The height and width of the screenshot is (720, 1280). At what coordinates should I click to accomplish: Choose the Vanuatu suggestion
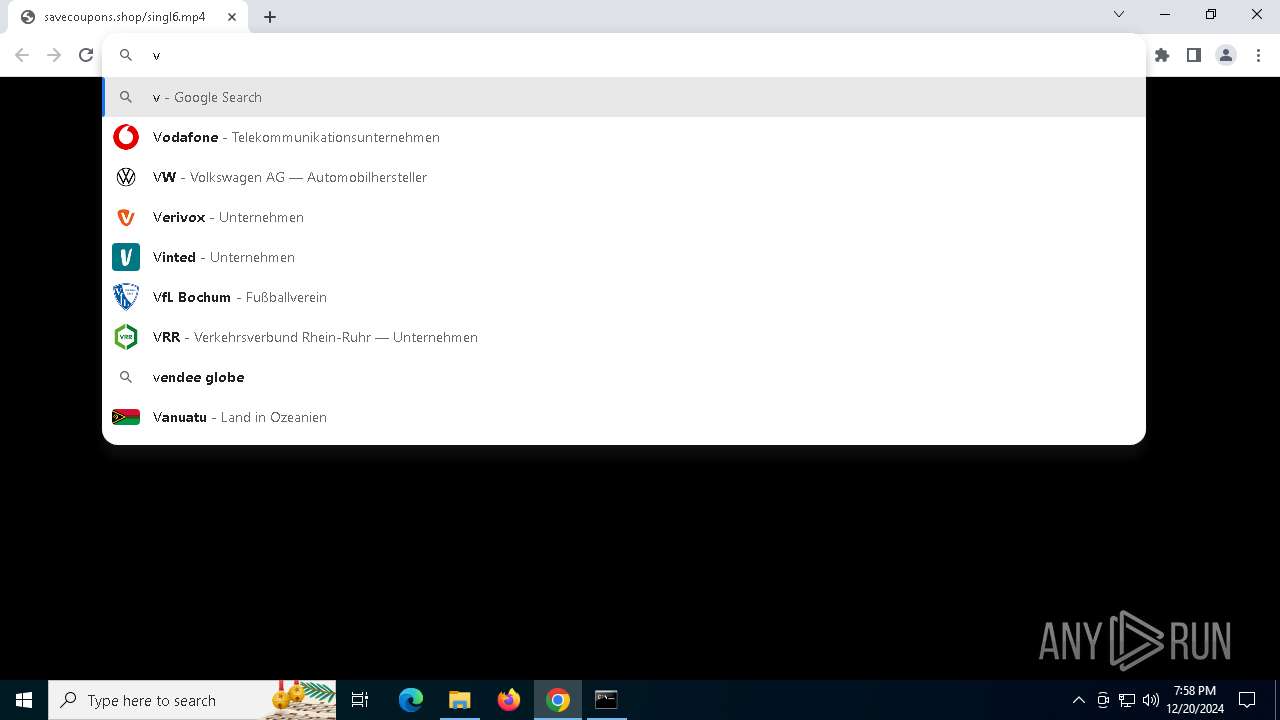(624, 417)
